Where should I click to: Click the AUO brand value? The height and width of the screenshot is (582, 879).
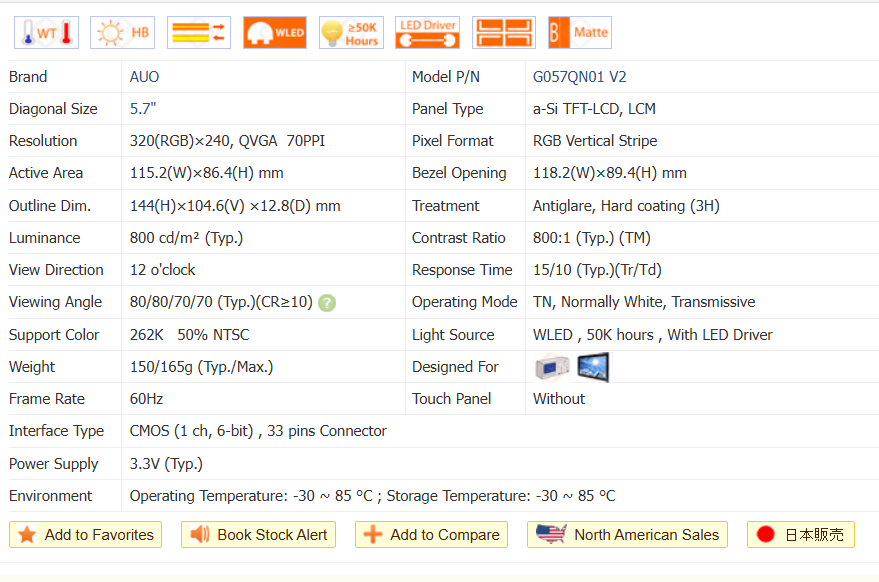(x=144, y=77)
